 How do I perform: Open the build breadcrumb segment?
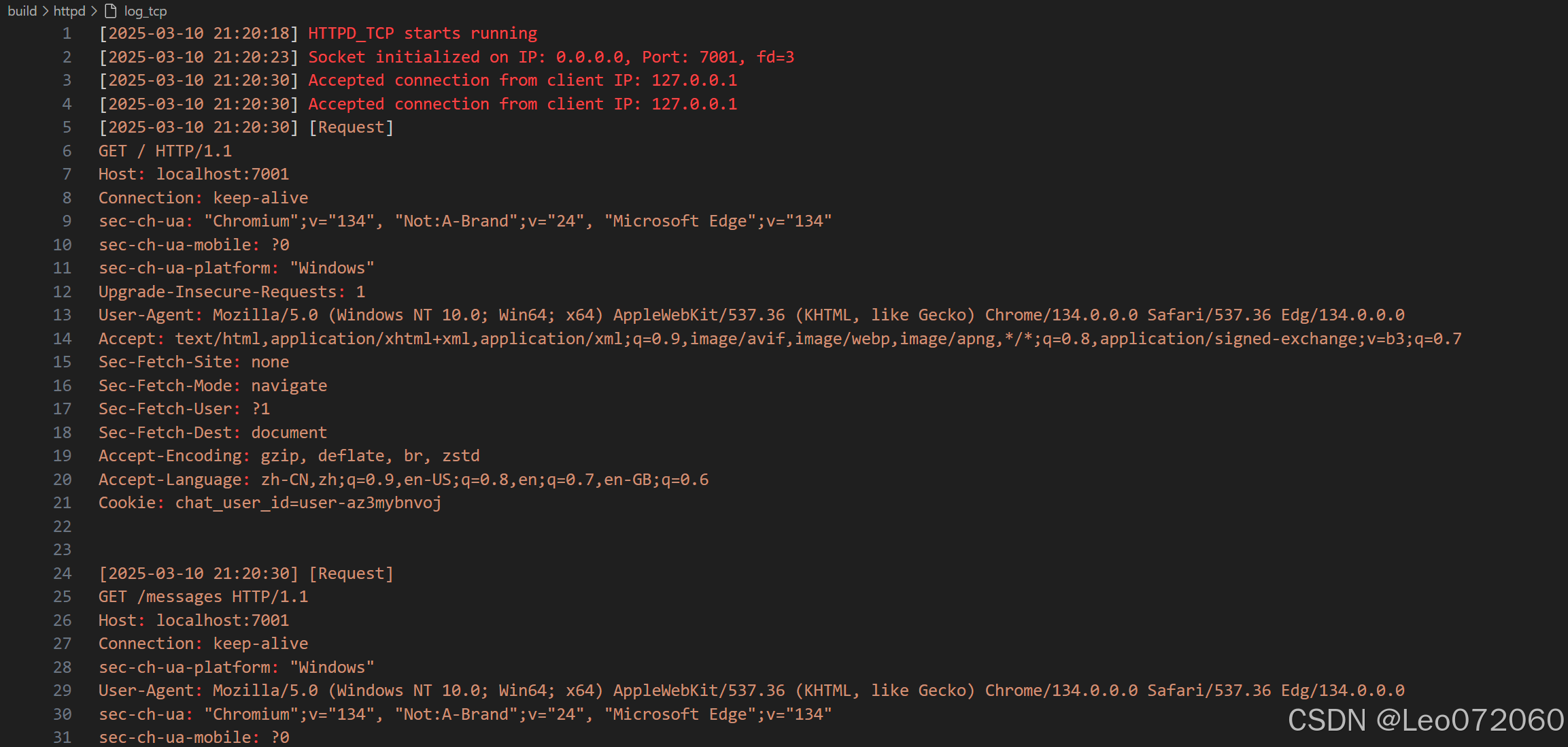point(22,11)
